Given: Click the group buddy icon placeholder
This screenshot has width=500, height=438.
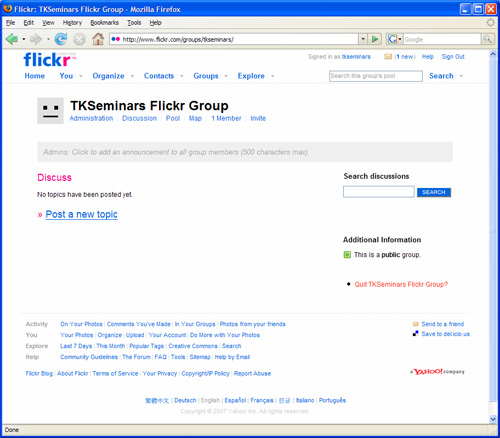Looking at the screenshot, I should 50,111.
